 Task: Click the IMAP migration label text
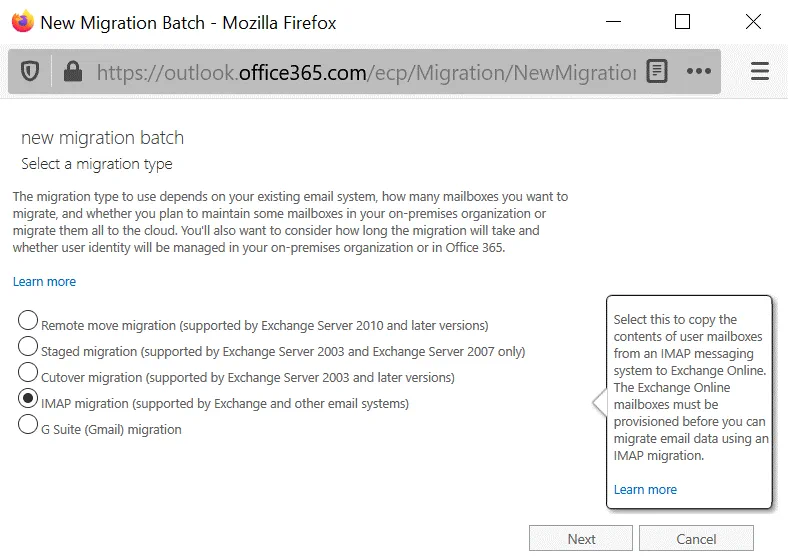[x=225, y=404]
